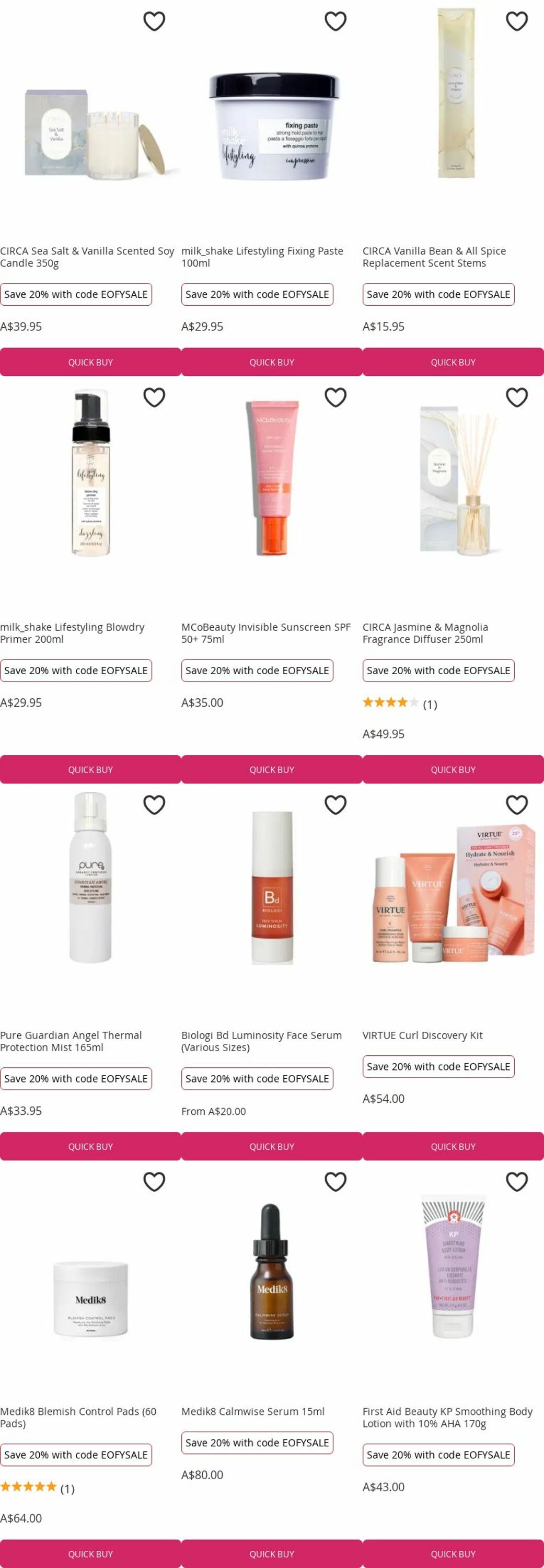The image size is (544, 1568).
Task: Open the milk_shake Fixing Paste jar image
Action: (274, 126)
